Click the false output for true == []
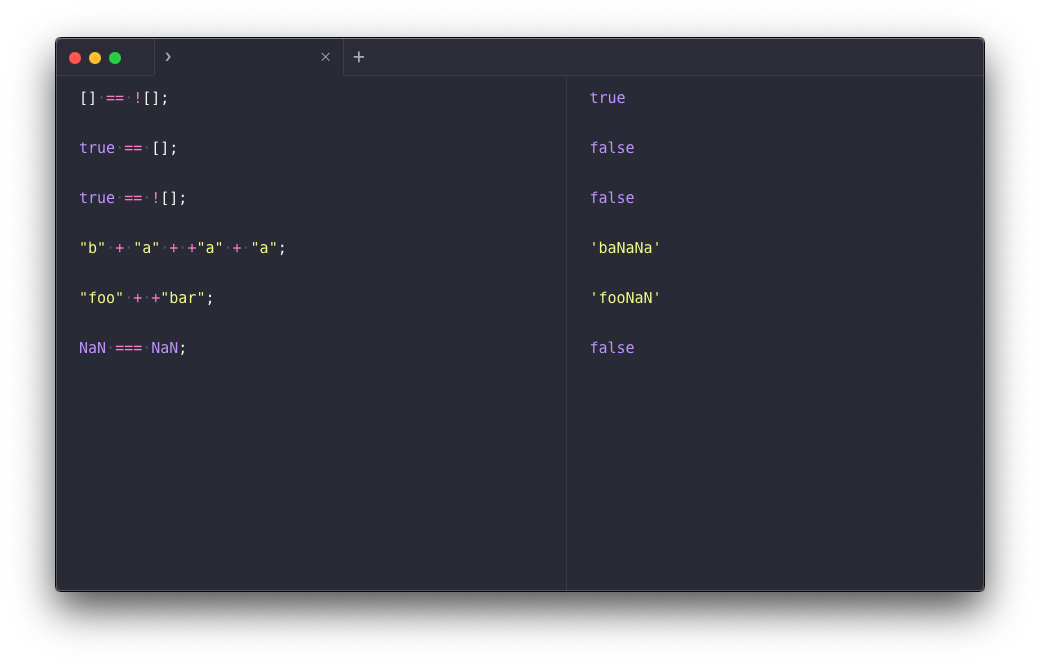Viewport: 1040px width, 665px height. point(612,148)
